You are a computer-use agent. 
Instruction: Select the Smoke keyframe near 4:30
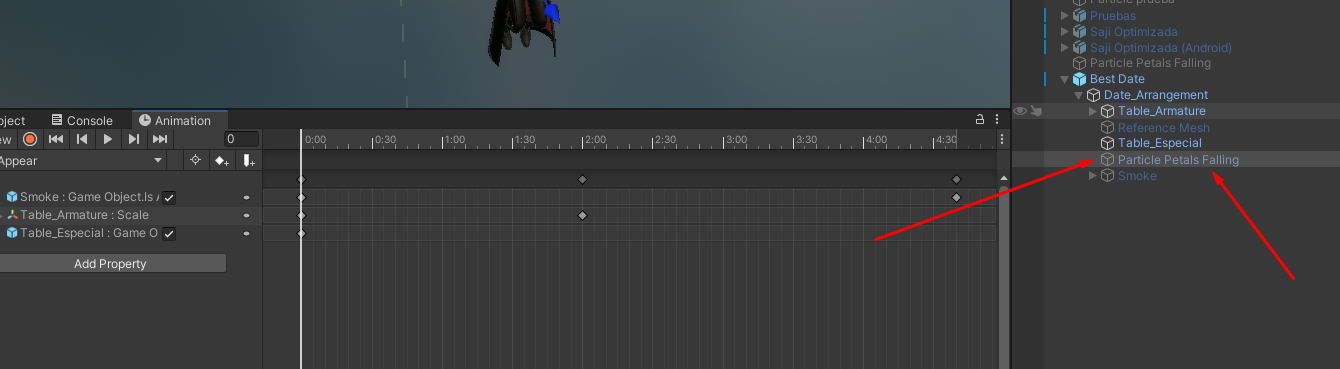click(956, 197)
